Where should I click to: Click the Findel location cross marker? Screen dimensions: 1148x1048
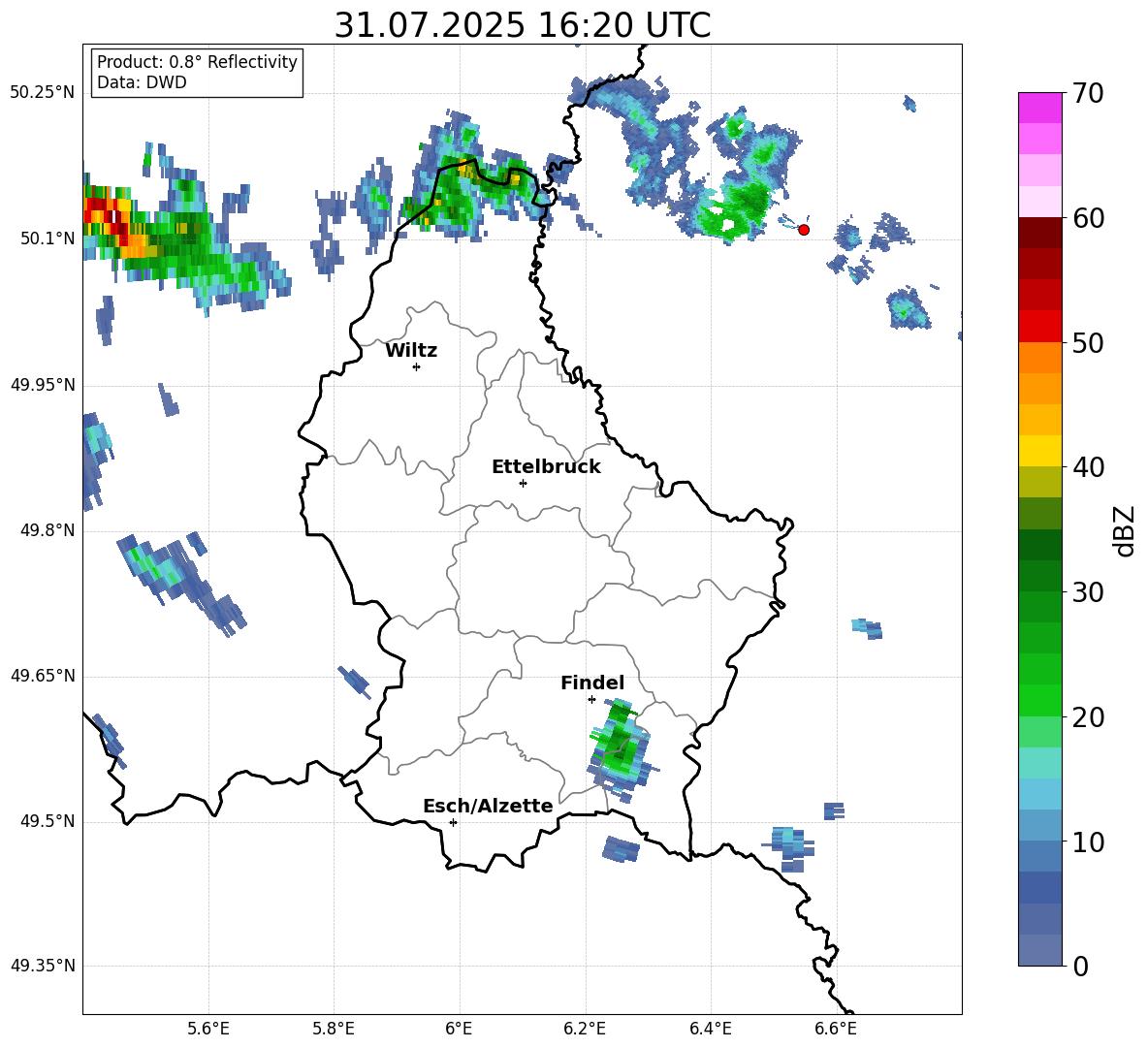click(591, 700)
